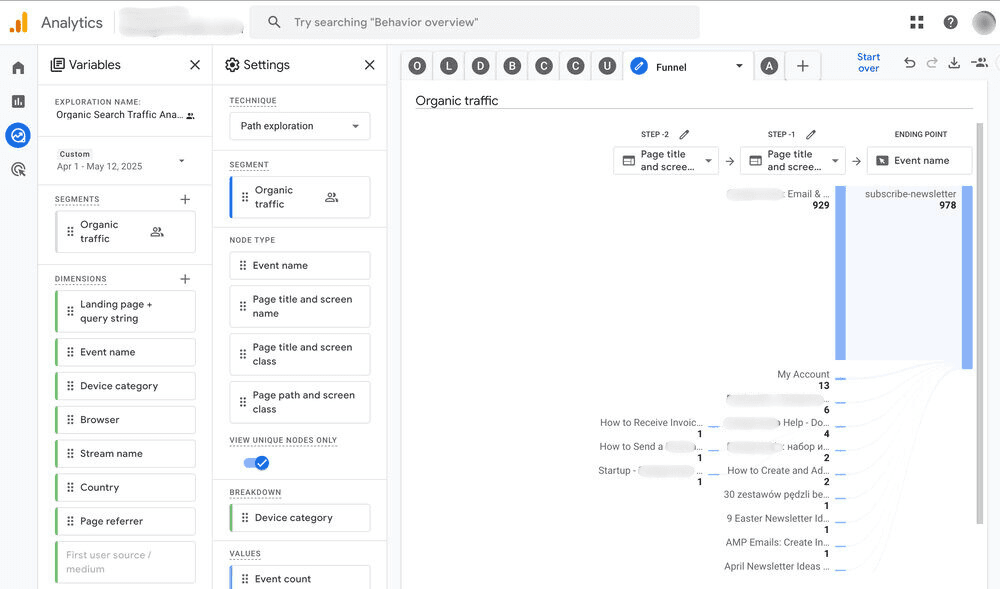1000x589 pixels.
Task: Open the help question mark icon
Action: pos(950,22)
